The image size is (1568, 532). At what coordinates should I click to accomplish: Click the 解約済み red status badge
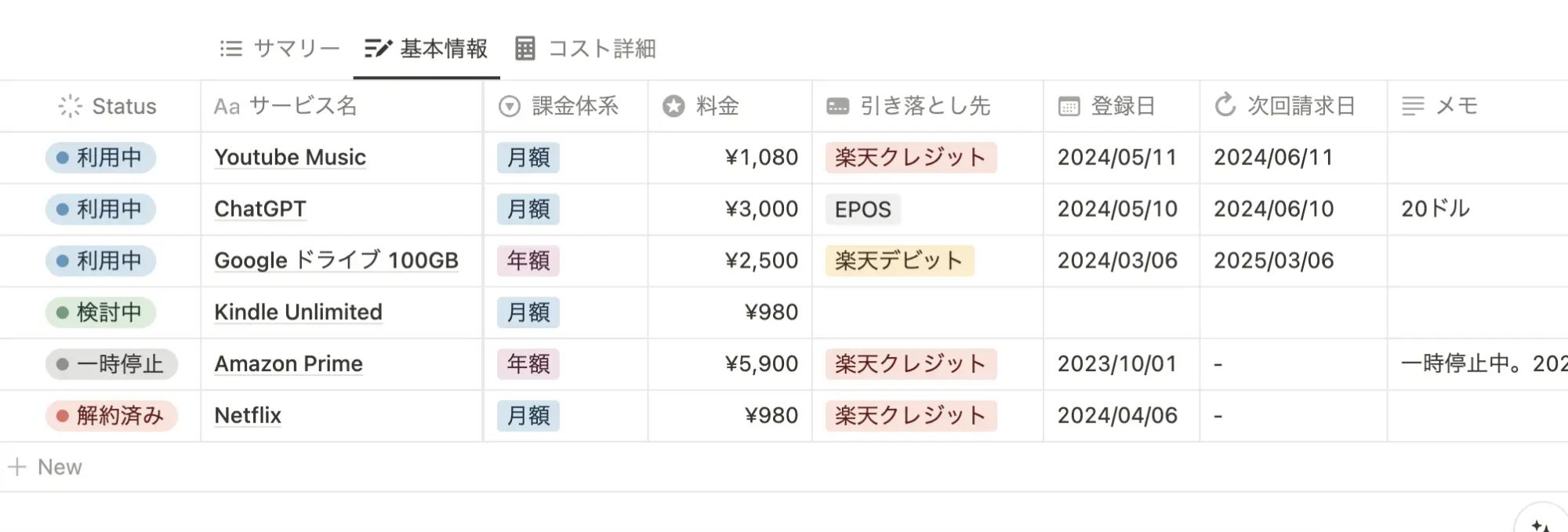[111, 415]
